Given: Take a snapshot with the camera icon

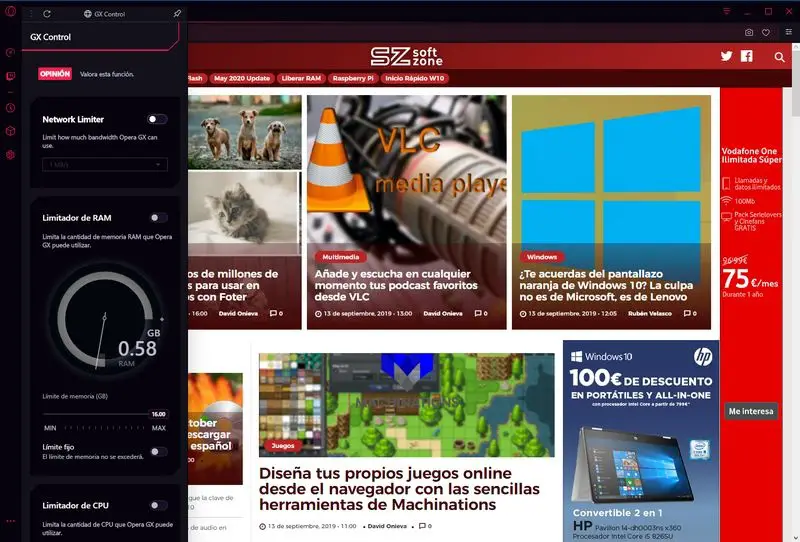Looking at the screenshot, I should (748, 32).
